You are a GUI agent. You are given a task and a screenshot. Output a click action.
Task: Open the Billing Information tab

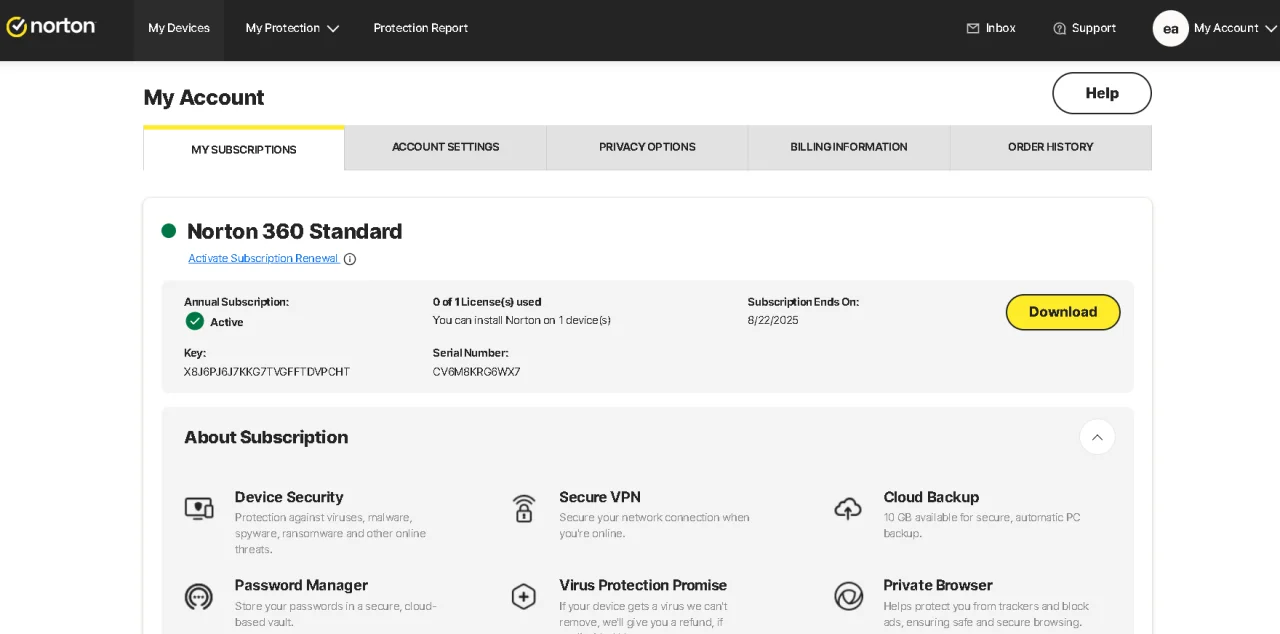[x=849, y=147]
